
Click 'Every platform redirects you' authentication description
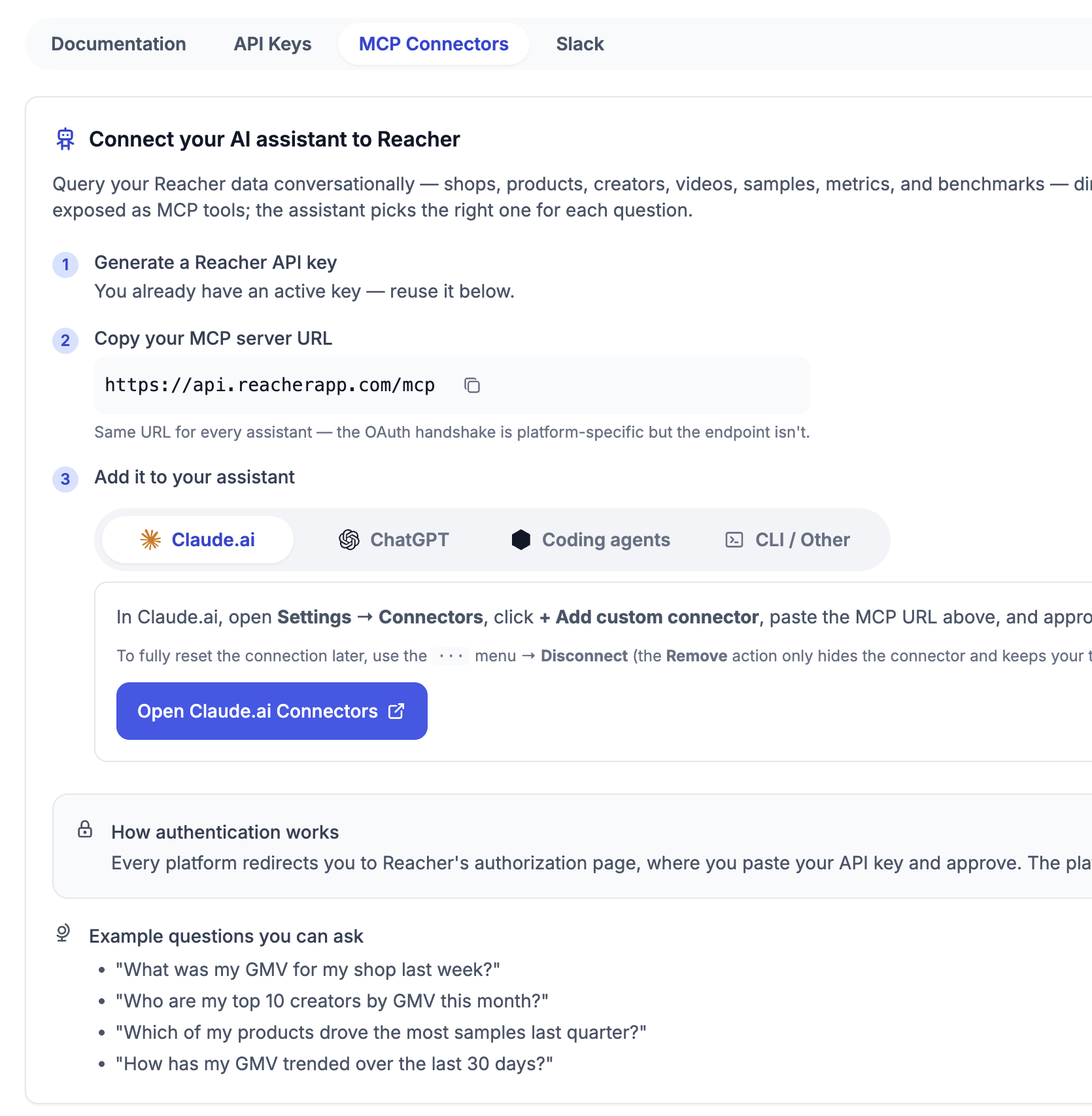[602, 863]
